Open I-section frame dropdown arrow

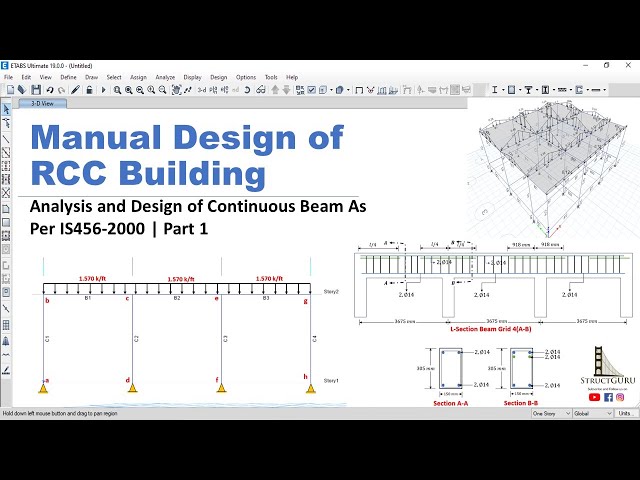(x=503, y=90)
